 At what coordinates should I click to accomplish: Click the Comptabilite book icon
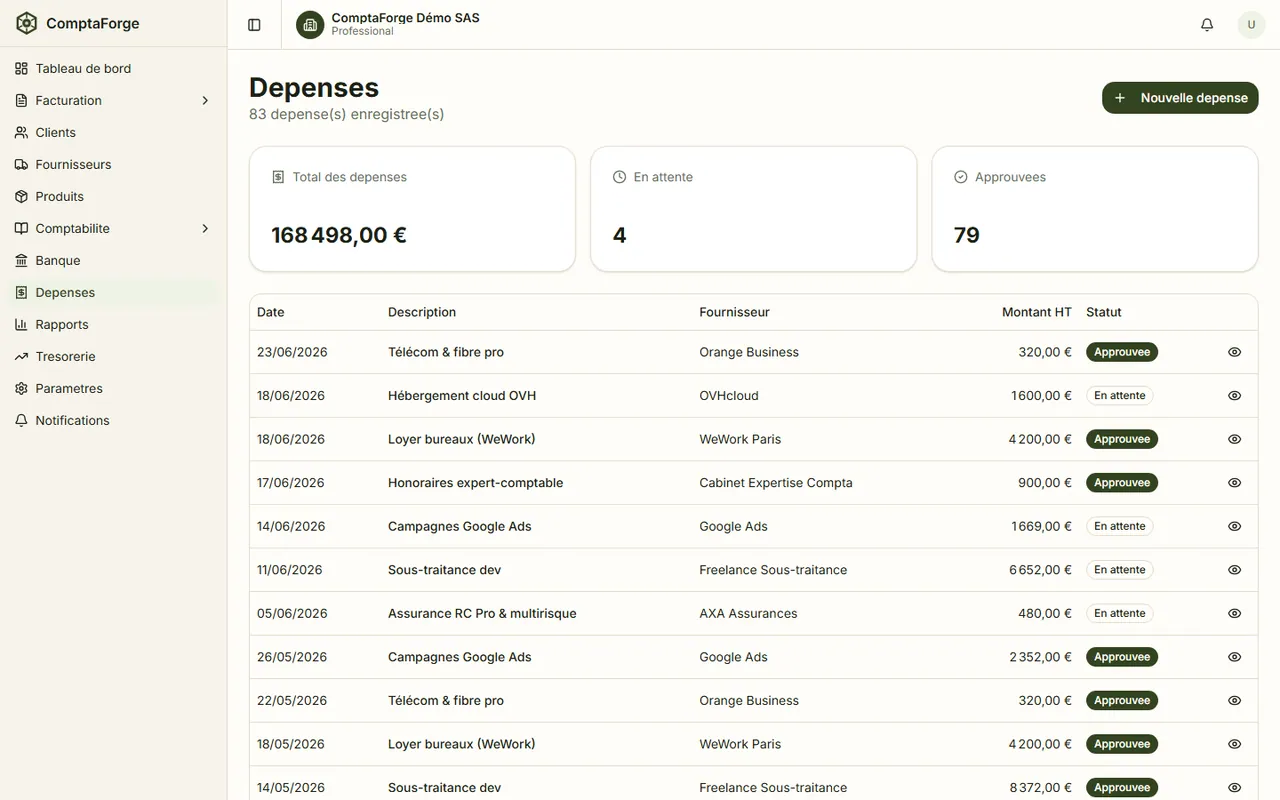[x=22, y=228]
